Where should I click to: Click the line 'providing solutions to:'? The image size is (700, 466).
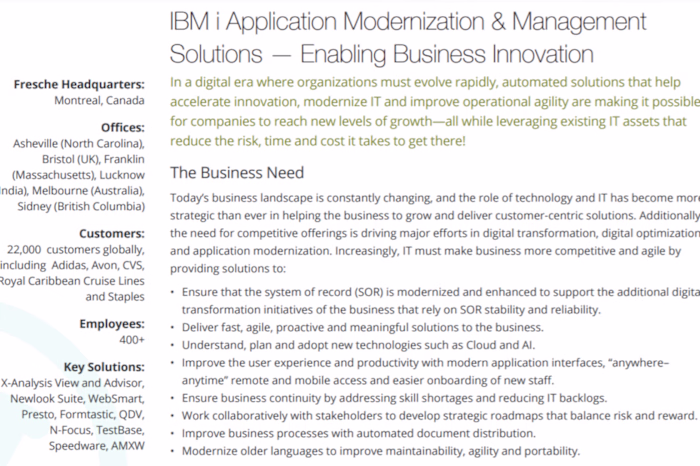[x=228, y=269]
